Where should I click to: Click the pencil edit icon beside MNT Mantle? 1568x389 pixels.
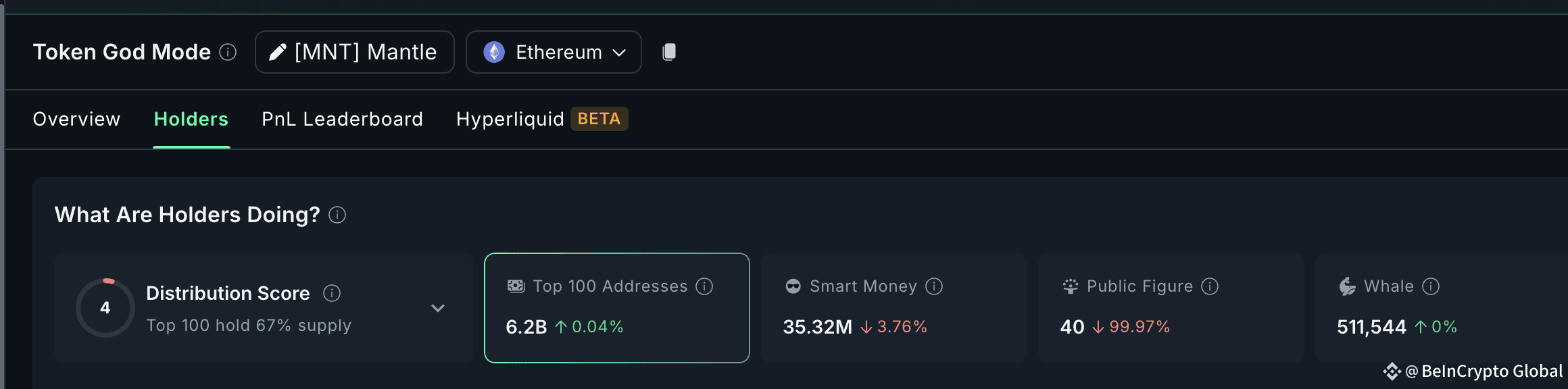(278, 52)
